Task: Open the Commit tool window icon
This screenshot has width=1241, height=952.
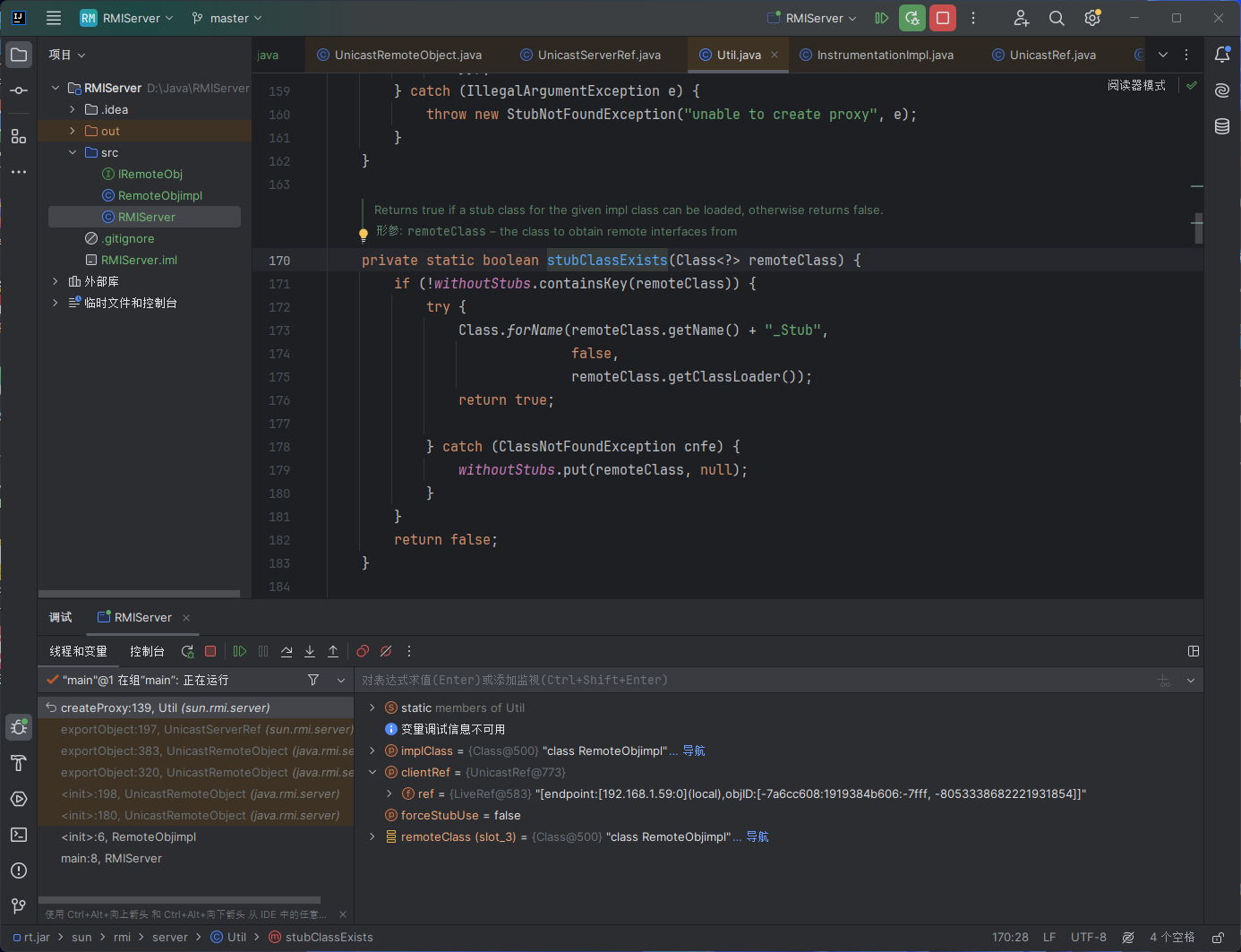Action: point(19,90)
